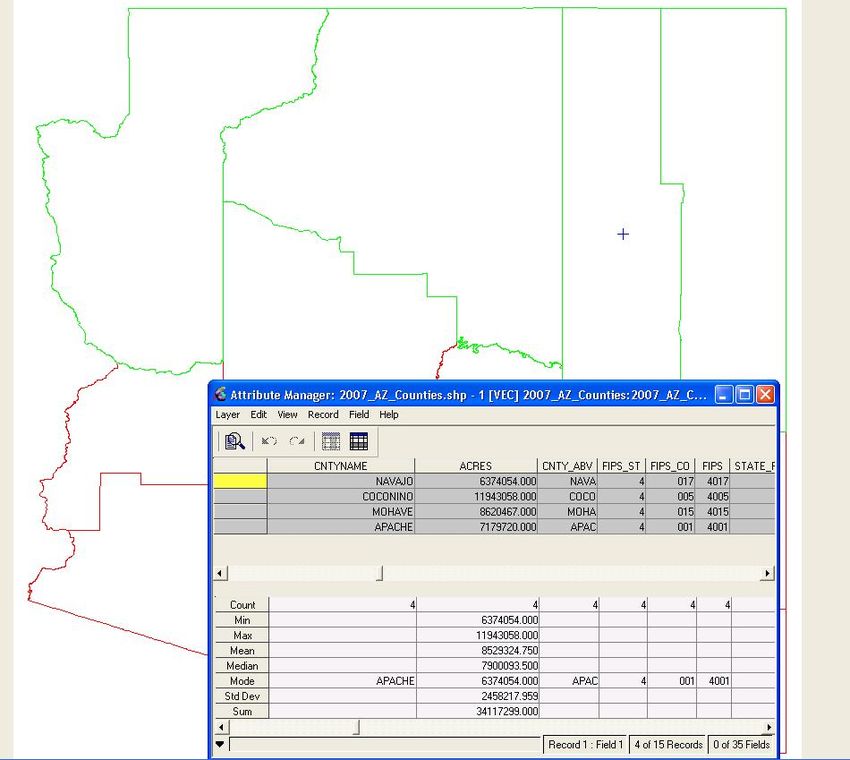The image size is (850, 760).
Task: Open the query/search records tool icon
Action: pyautogui.click(x=235, y=441)
